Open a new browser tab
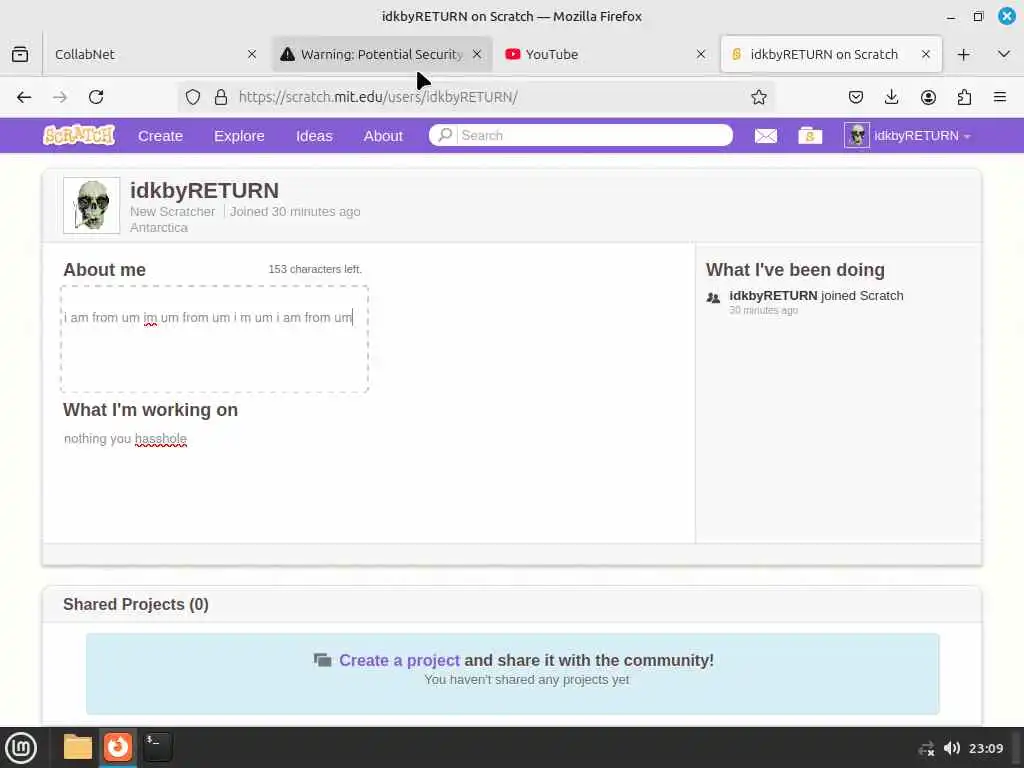1024x768 pixels. pos(963,54)
